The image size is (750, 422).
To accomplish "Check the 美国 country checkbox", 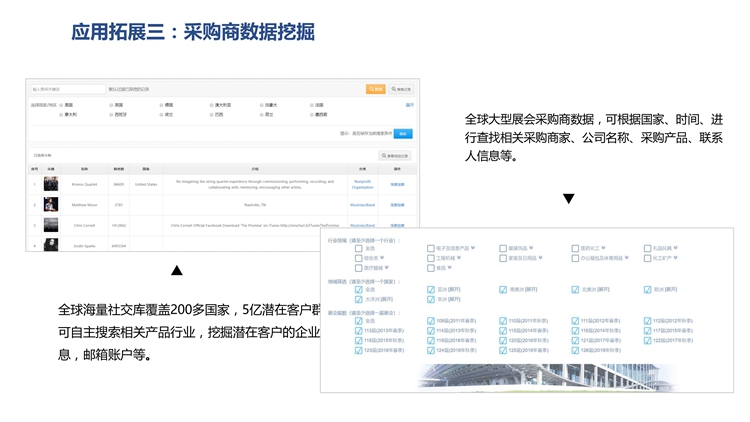I will tap(61, 104).
